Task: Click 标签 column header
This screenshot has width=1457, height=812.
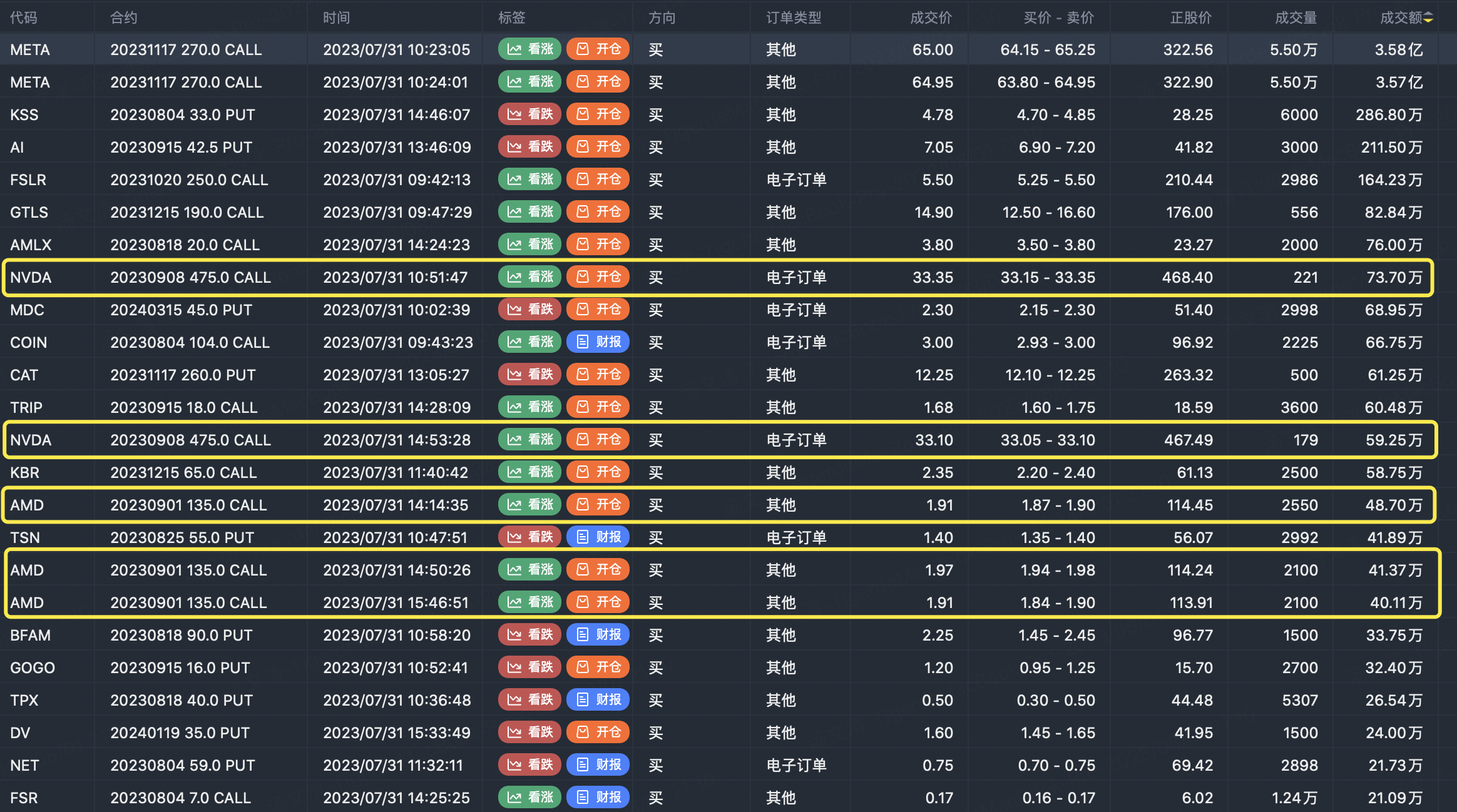Action: [511, 18]
